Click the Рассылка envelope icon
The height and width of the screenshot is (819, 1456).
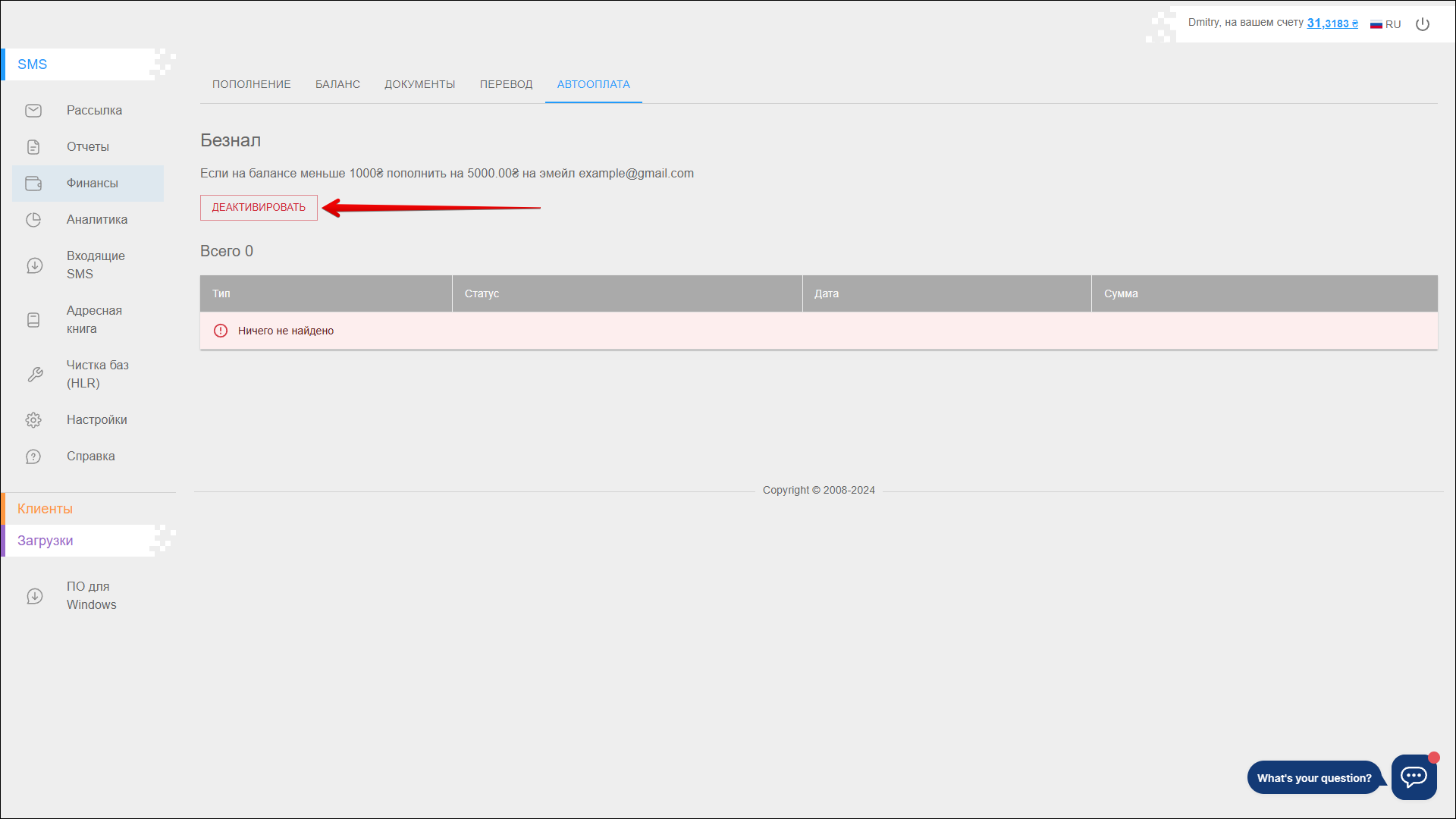coord(33,111)
